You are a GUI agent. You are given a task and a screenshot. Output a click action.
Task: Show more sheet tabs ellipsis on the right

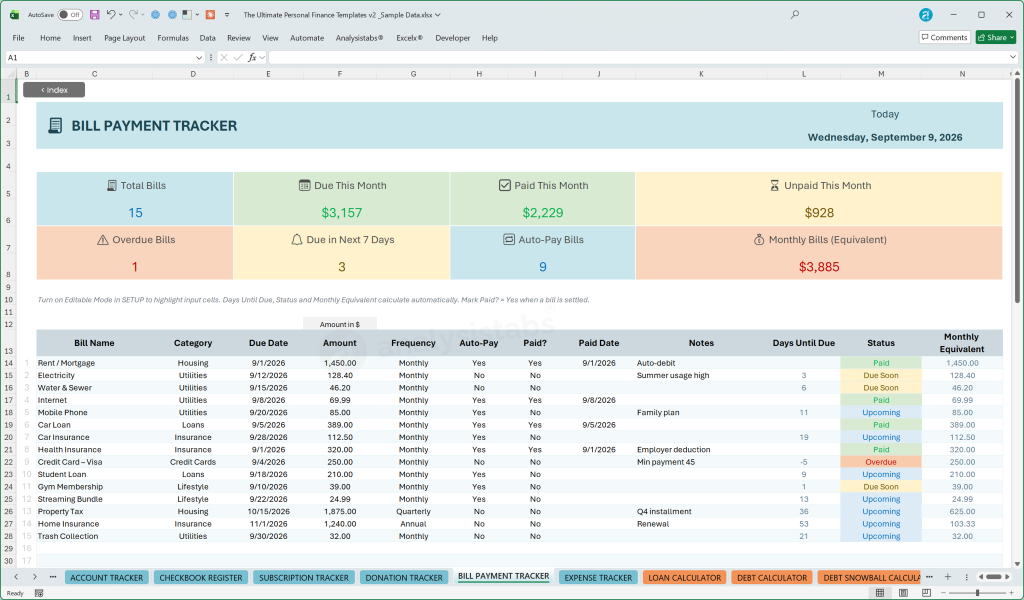tap(929, 577)
